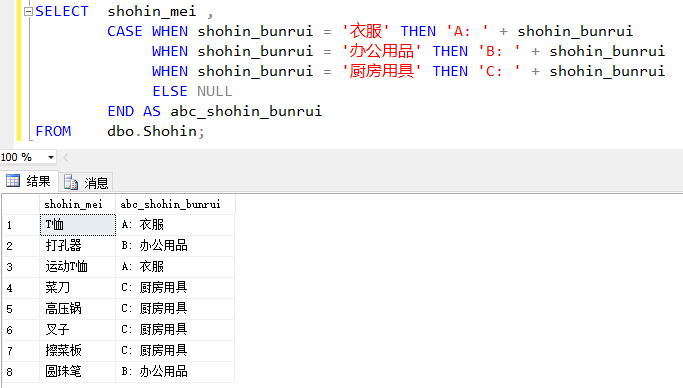Image resolution: width=683 pixels, height=388 pixels.
Task: Click the 'B: 办公用品' cell in row 8
Action: (175, 371)
